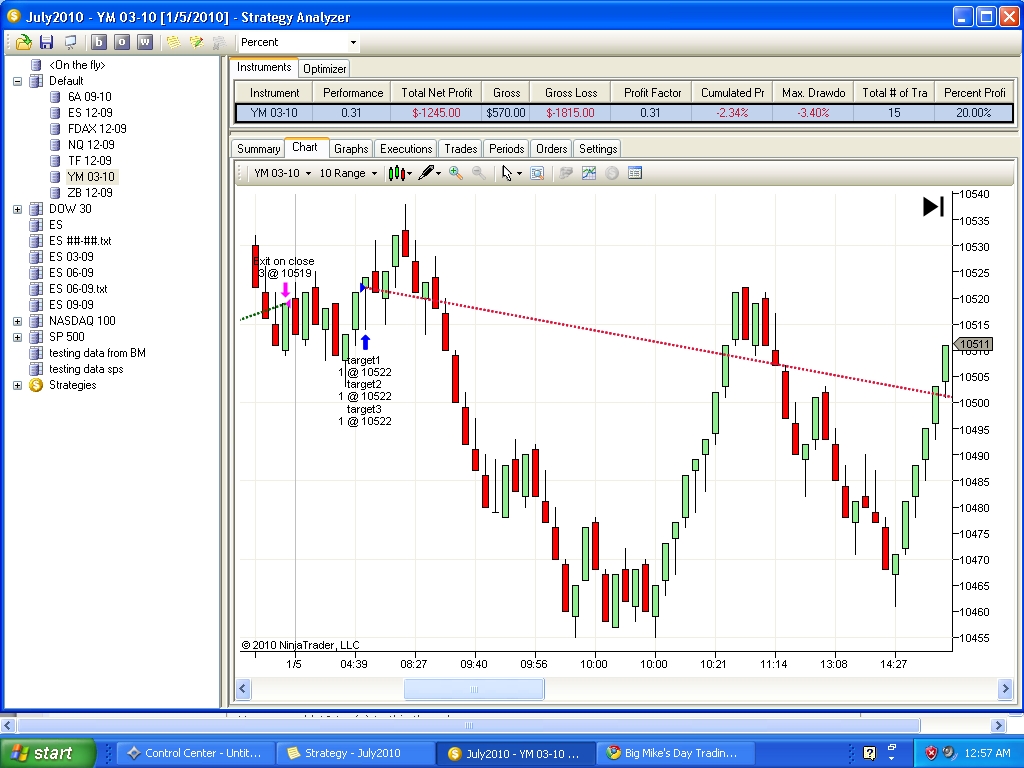Click the 'b' backtest button
1024x768 pixels.
coord(99,42)
